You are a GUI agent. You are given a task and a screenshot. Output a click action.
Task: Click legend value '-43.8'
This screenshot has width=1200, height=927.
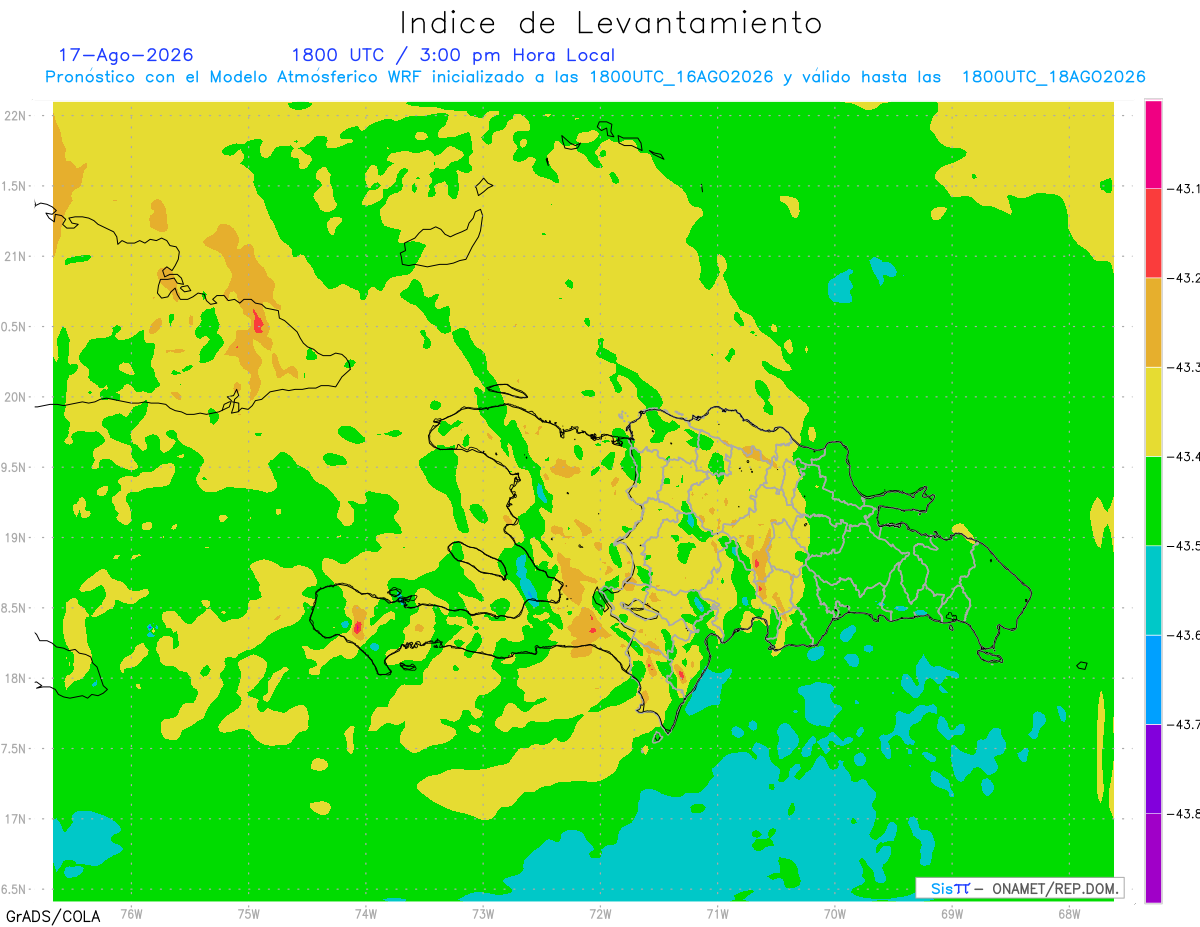(x=1183, y=813)
